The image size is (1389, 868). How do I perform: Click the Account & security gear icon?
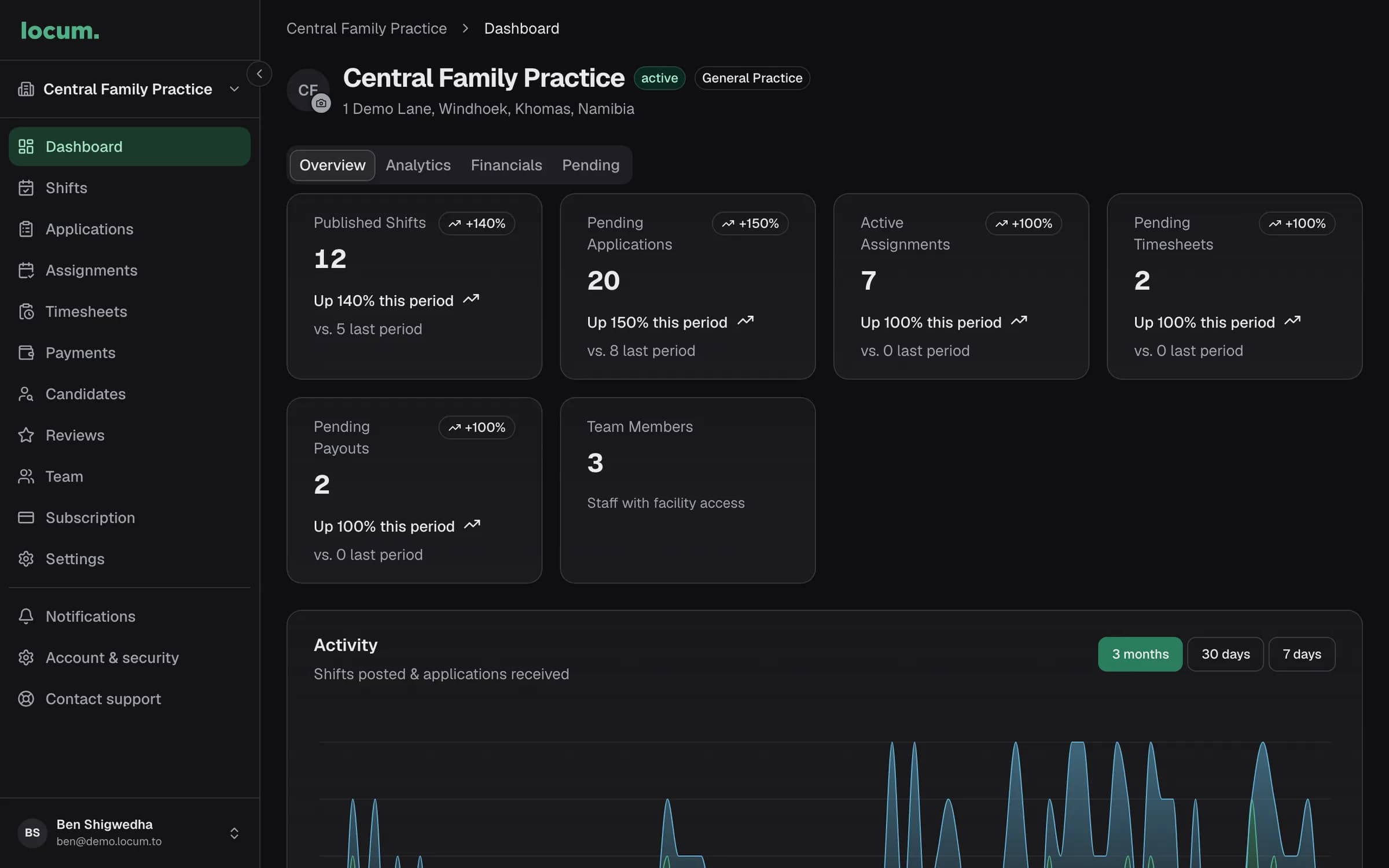26,657
